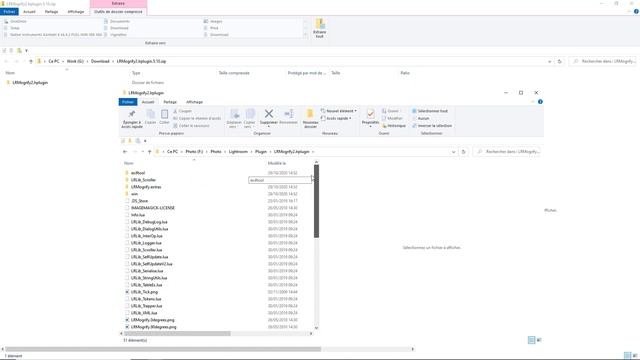Click the Copier icon in front window ribbon

151,117
